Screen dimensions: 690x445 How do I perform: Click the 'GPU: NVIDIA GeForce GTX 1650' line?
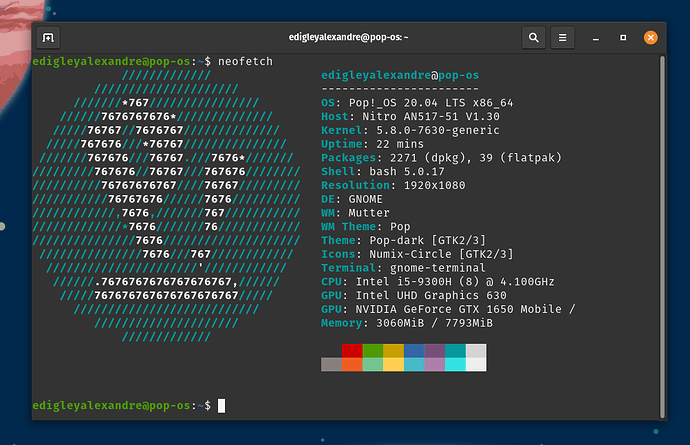coord(448,309)
